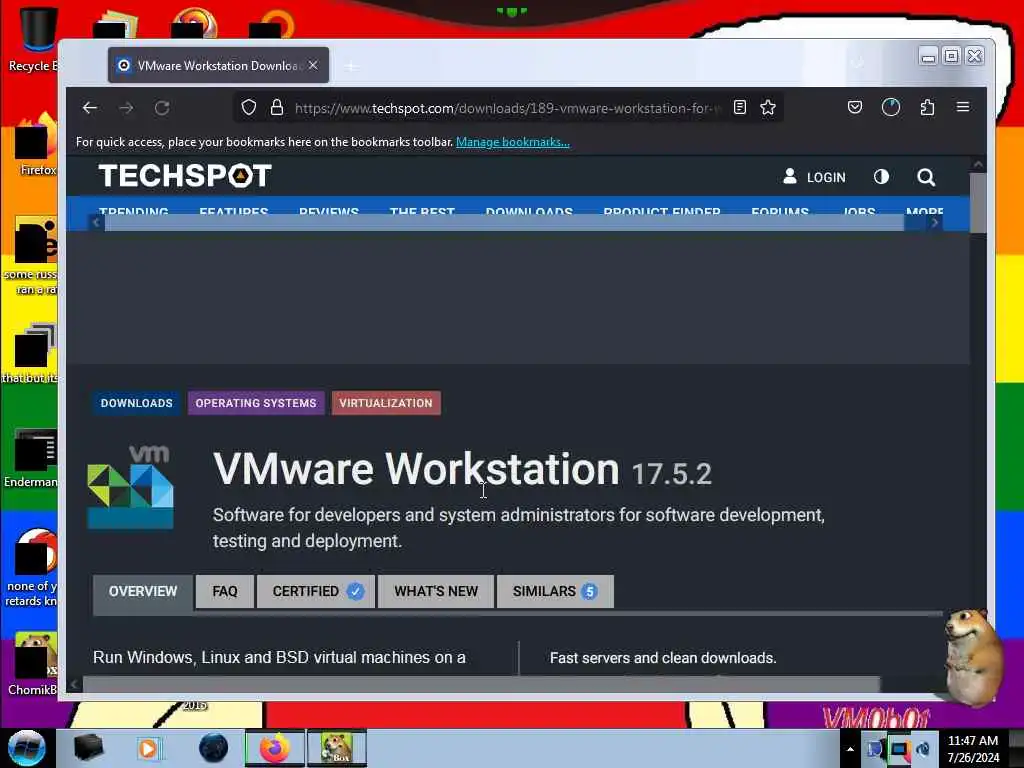Screen dimensions: 1024x768
Task: Click the VMware Workstation product logo
Action: point(131,487)
